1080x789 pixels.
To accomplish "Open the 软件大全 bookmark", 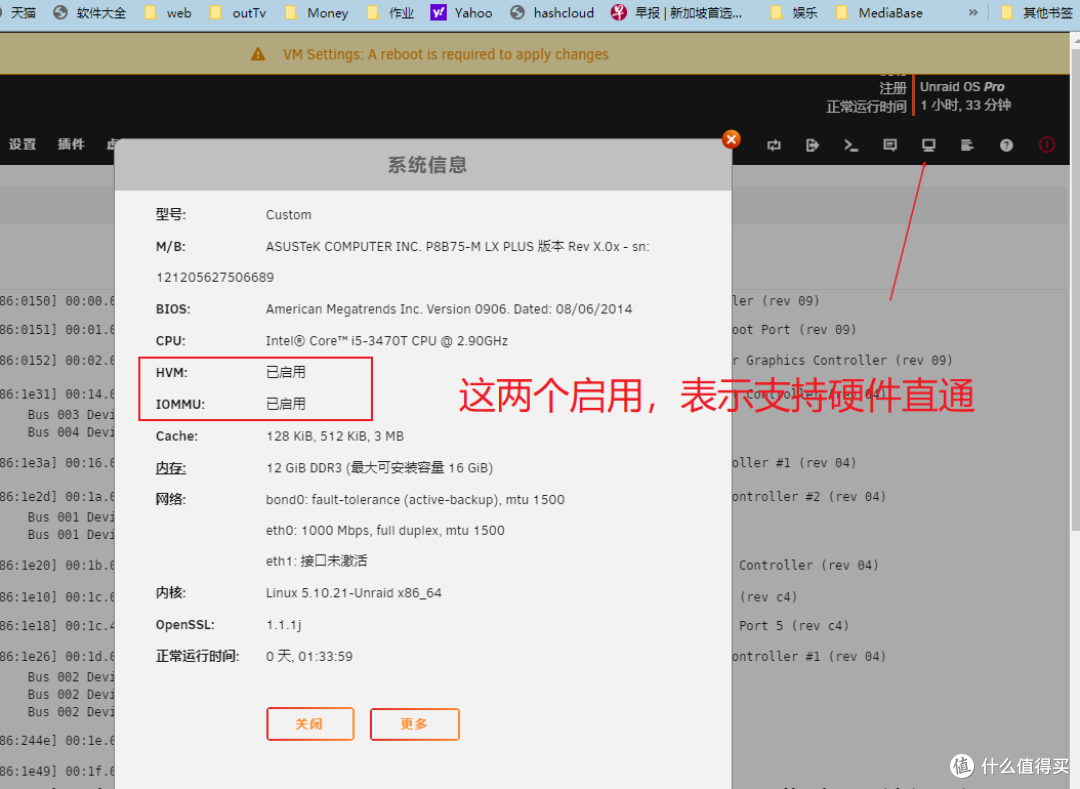I will point(90,12).
